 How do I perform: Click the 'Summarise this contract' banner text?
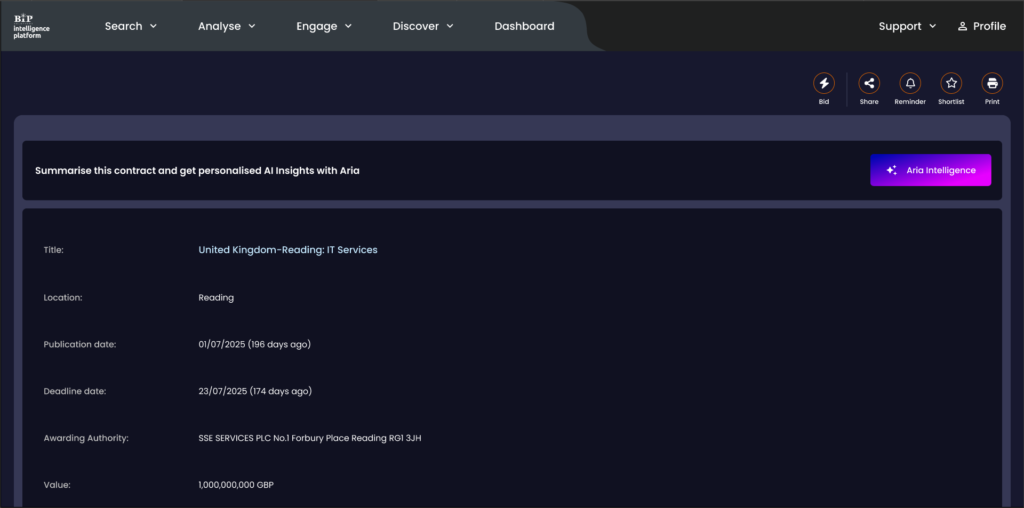point(197,171)
